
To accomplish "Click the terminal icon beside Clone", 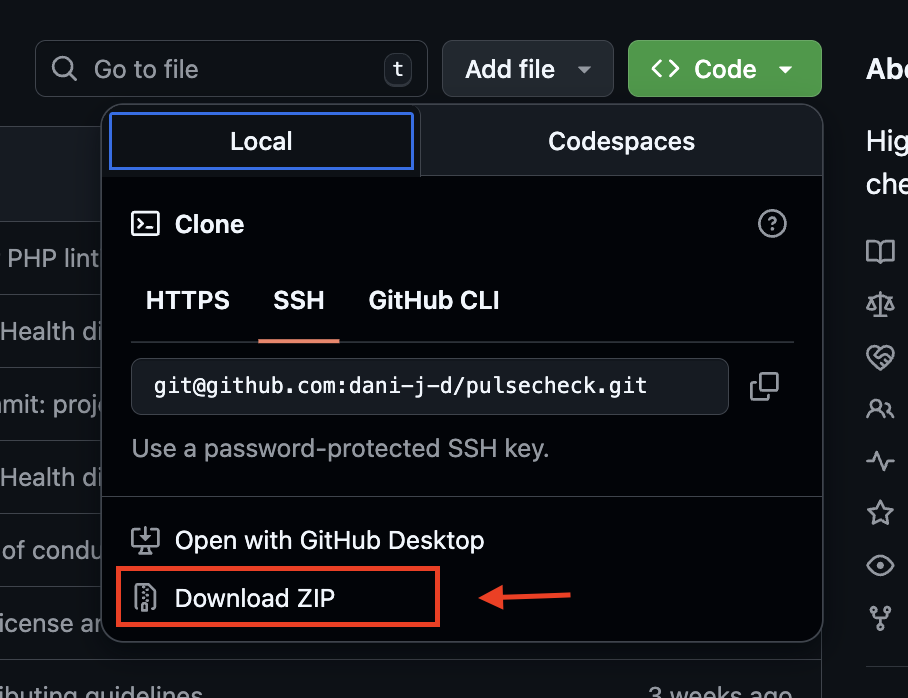I will [145, 224].
